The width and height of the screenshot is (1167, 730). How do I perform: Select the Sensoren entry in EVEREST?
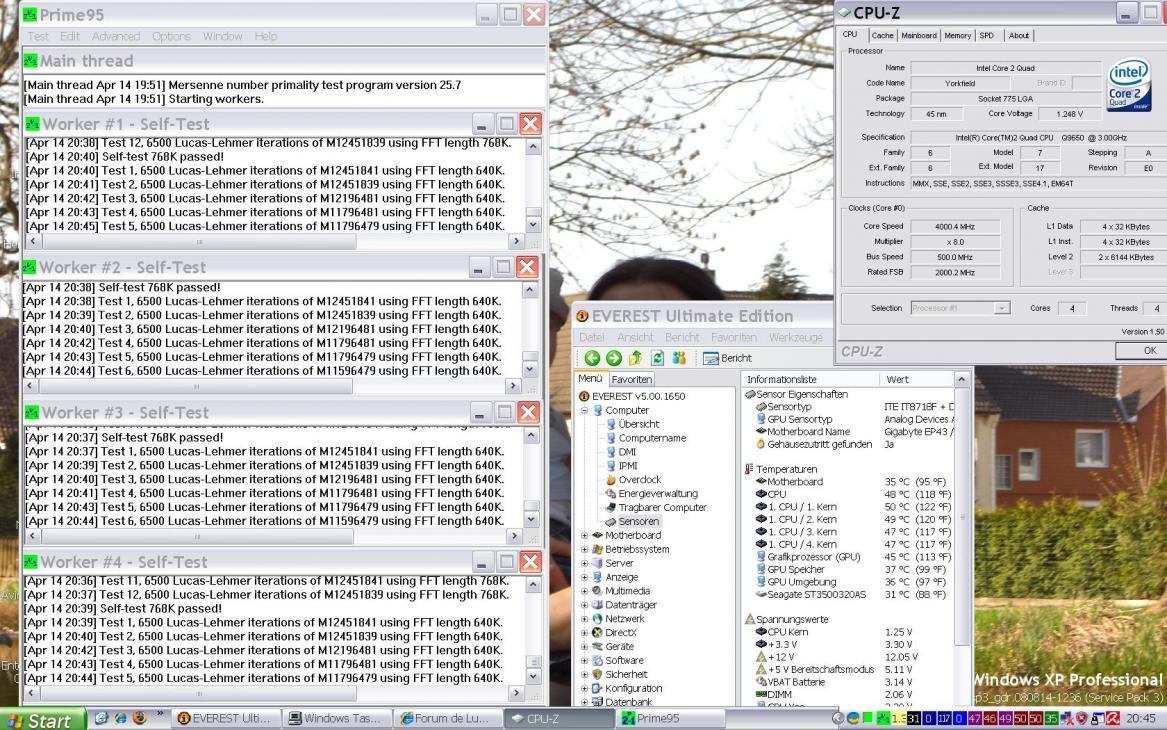tap(639, 522)
